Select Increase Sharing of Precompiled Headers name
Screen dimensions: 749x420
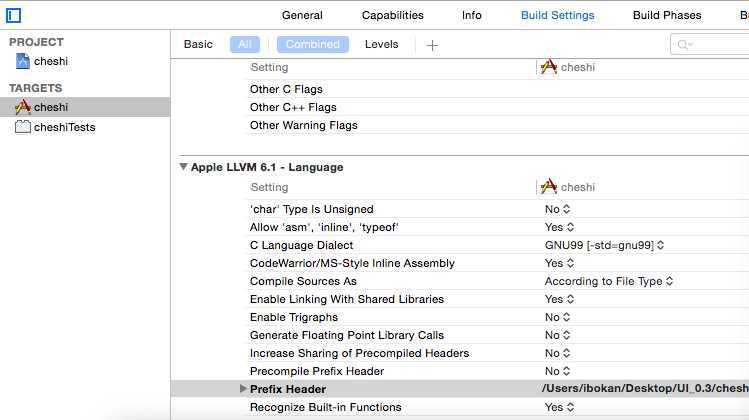360,353
